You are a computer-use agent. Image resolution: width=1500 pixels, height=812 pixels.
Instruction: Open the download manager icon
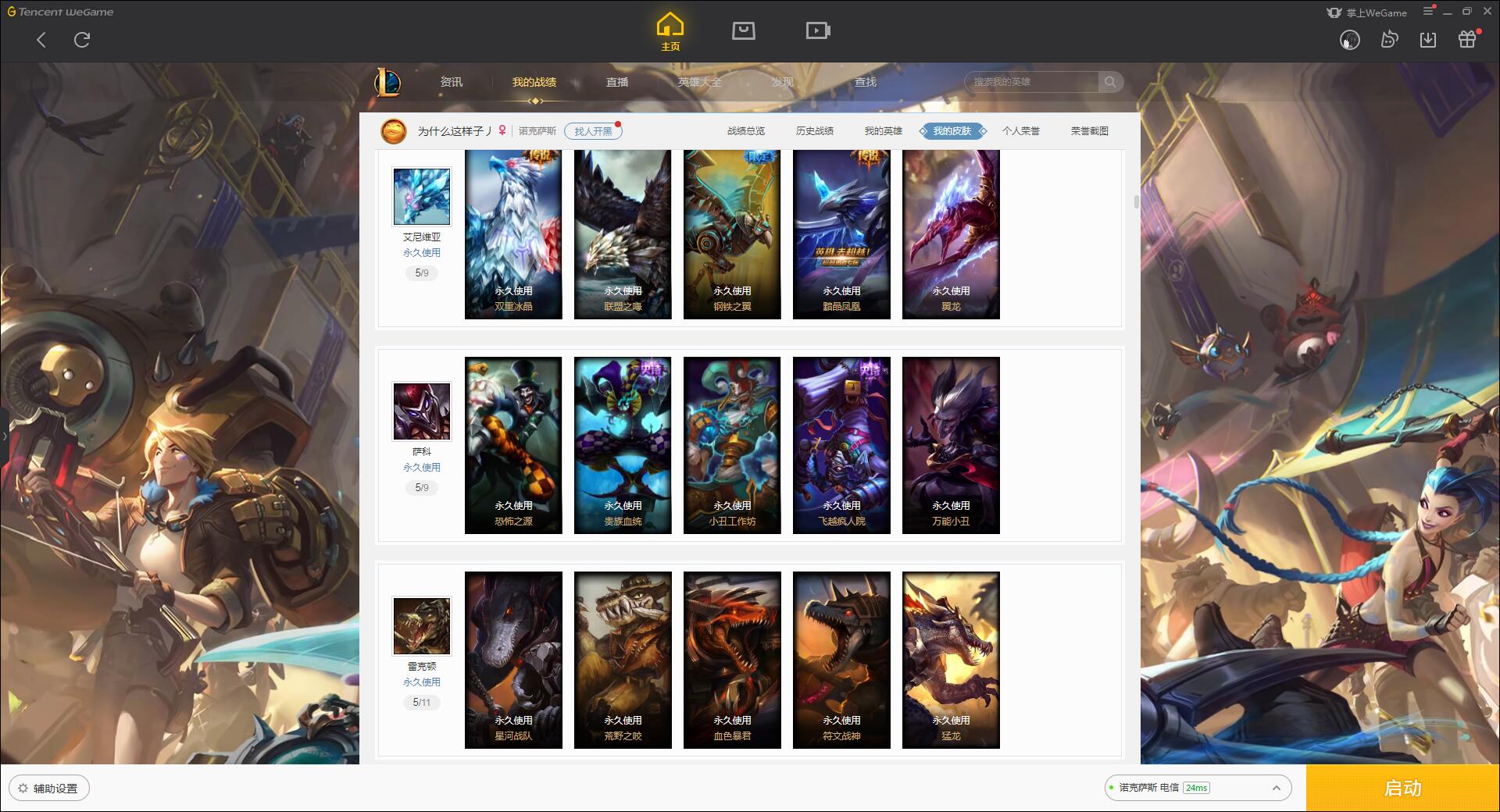1428,40
